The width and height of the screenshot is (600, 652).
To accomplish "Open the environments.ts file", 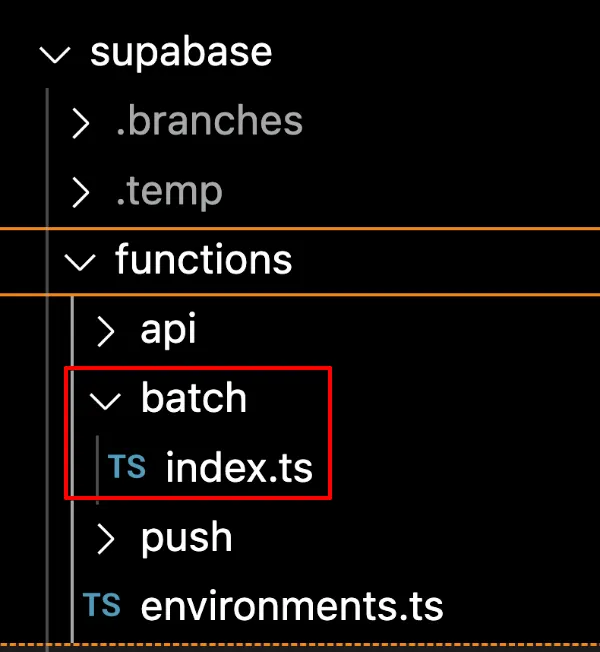I will coord(292,606).
